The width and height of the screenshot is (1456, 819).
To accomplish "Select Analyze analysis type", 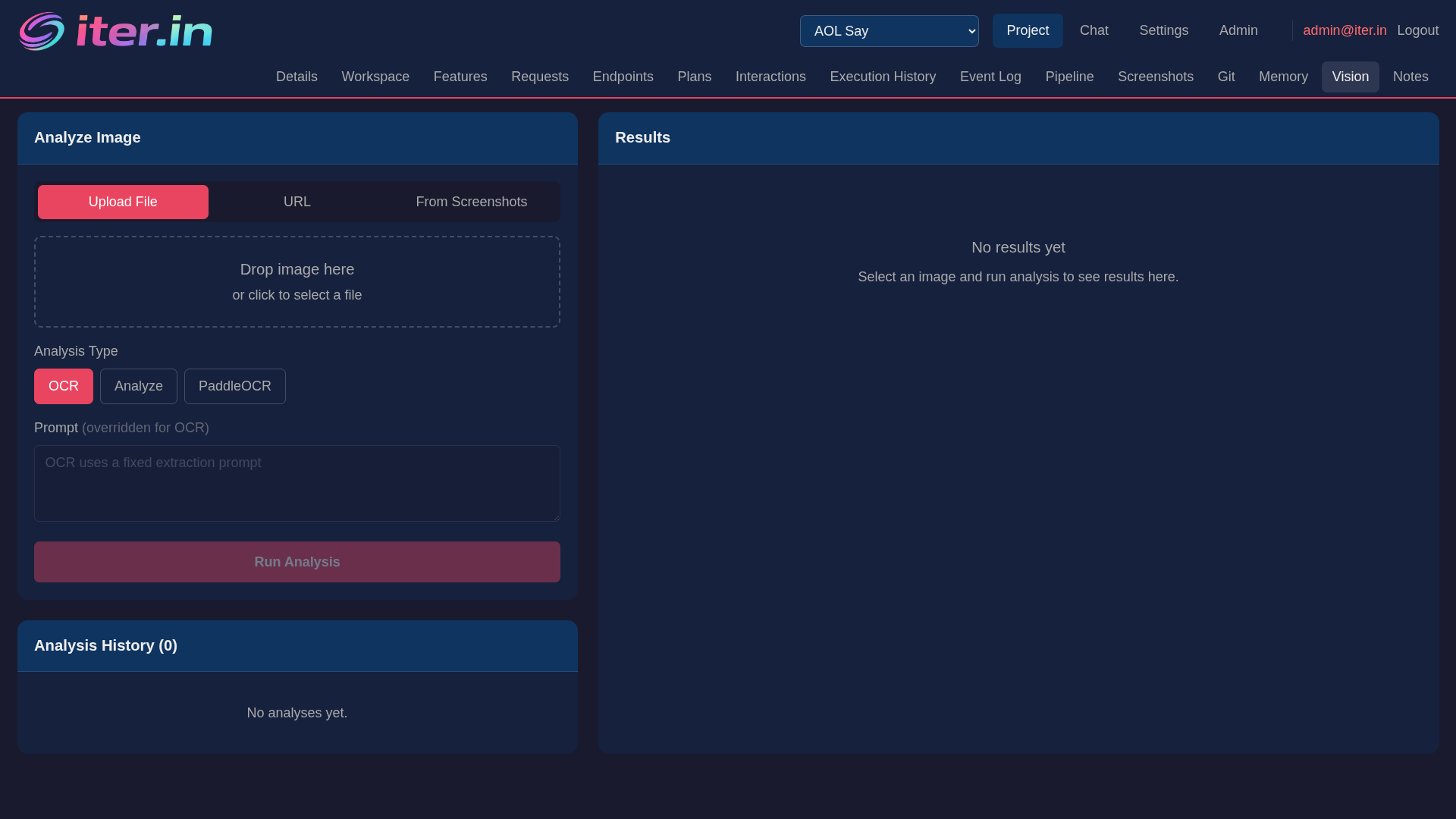I will point(139,386).
